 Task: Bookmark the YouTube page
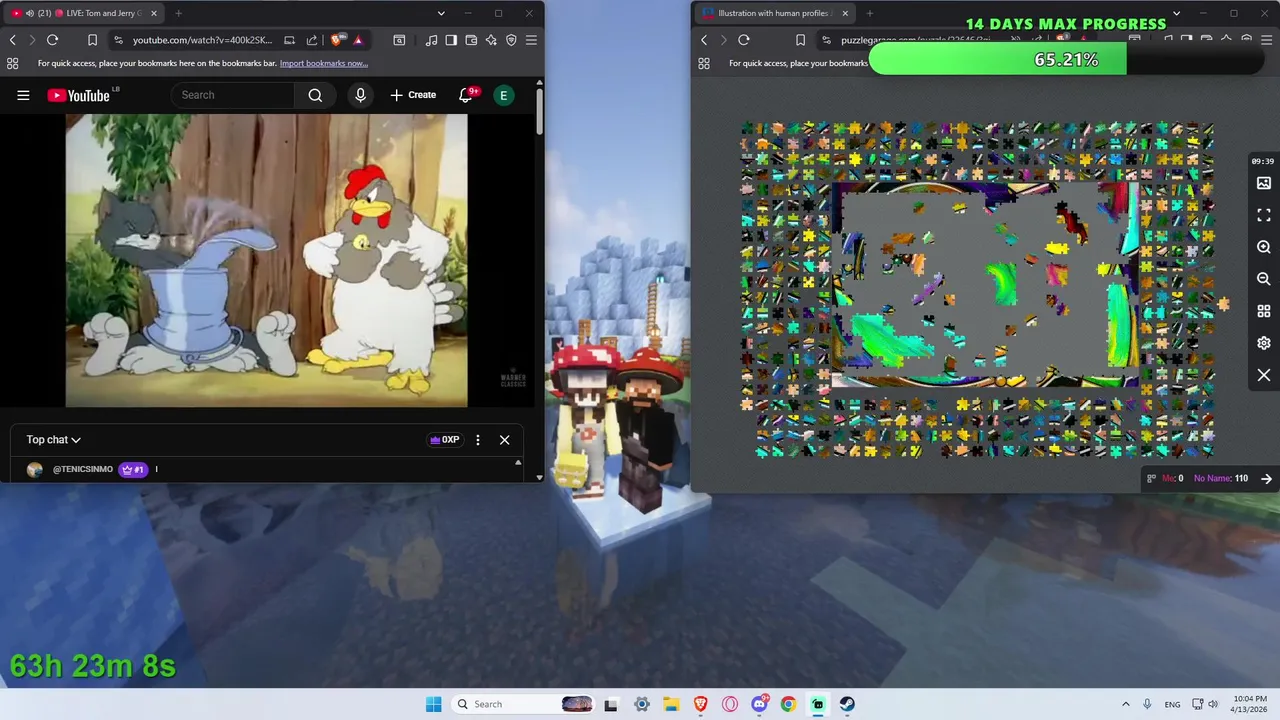92,40
